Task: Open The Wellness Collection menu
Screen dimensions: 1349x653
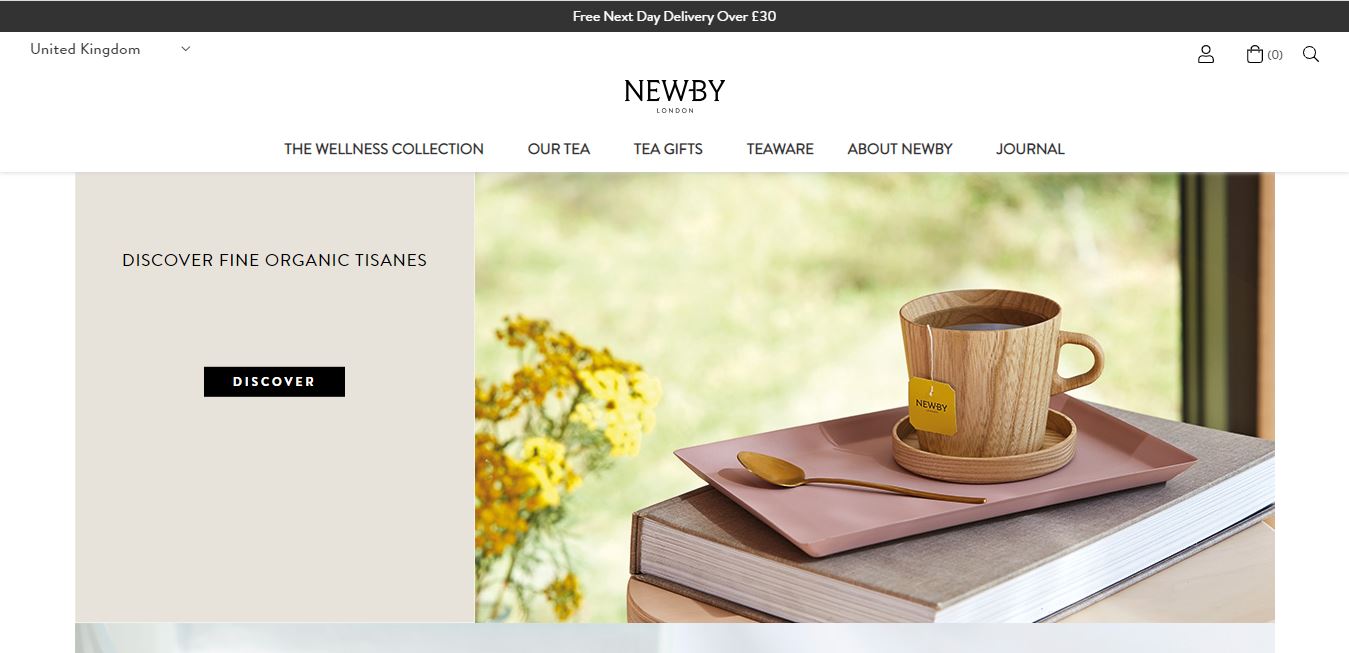Action: pos(384,149)
